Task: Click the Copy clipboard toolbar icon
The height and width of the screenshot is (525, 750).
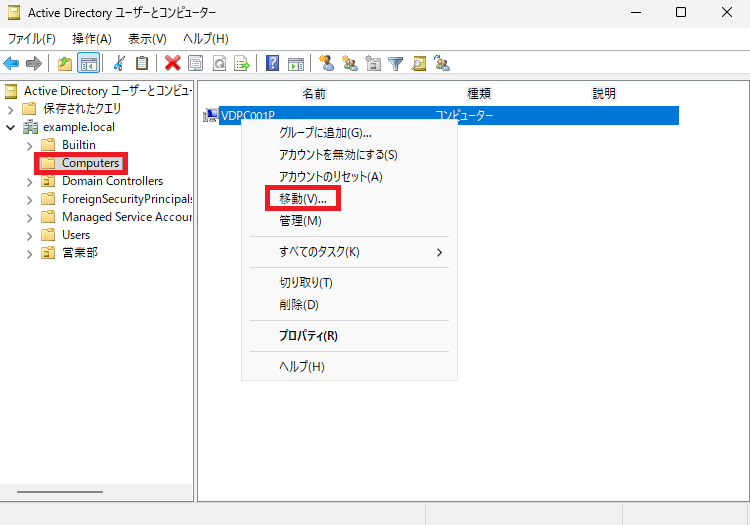Action: click(142, 63)
